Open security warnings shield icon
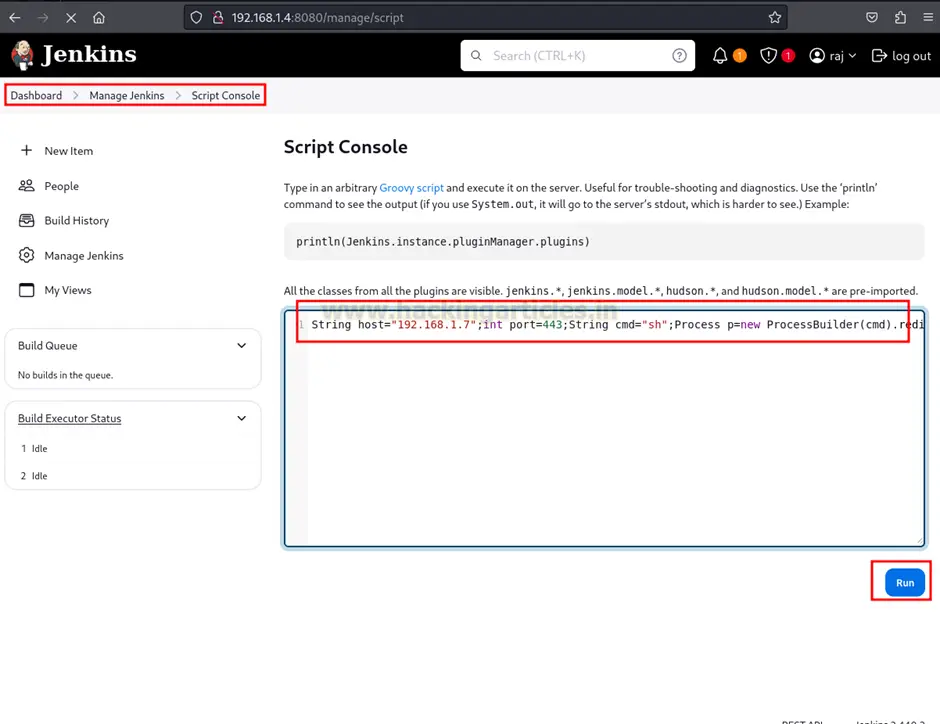940x724 pixels. point(768,56)
